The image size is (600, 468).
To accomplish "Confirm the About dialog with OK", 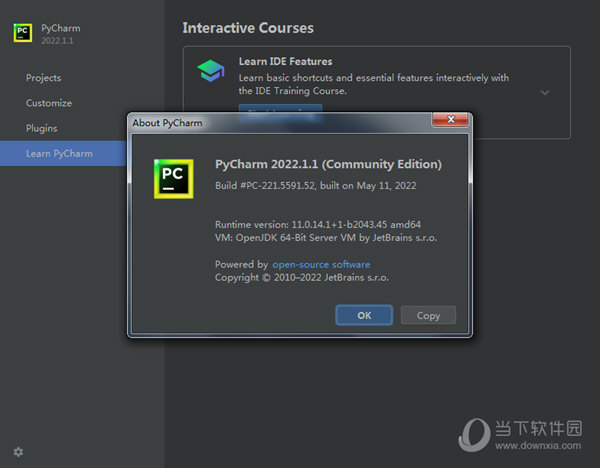I will click(364, 315).
